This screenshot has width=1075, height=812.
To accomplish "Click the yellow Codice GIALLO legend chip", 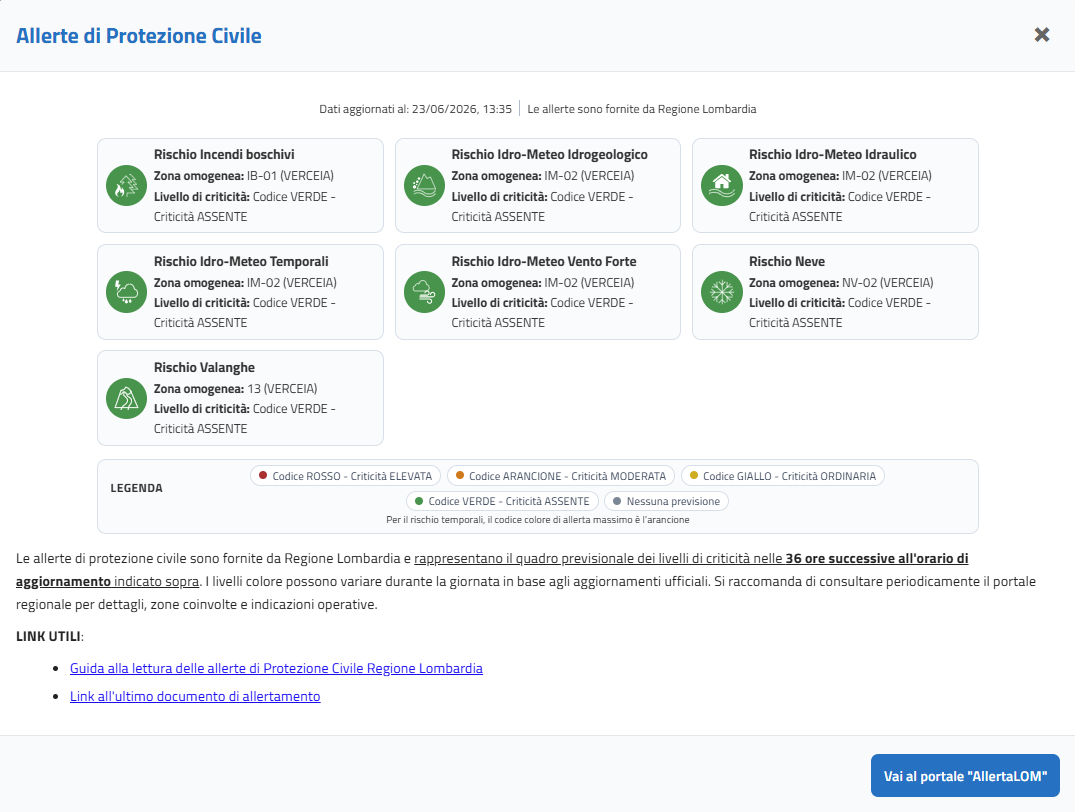I will click(782, 476).
